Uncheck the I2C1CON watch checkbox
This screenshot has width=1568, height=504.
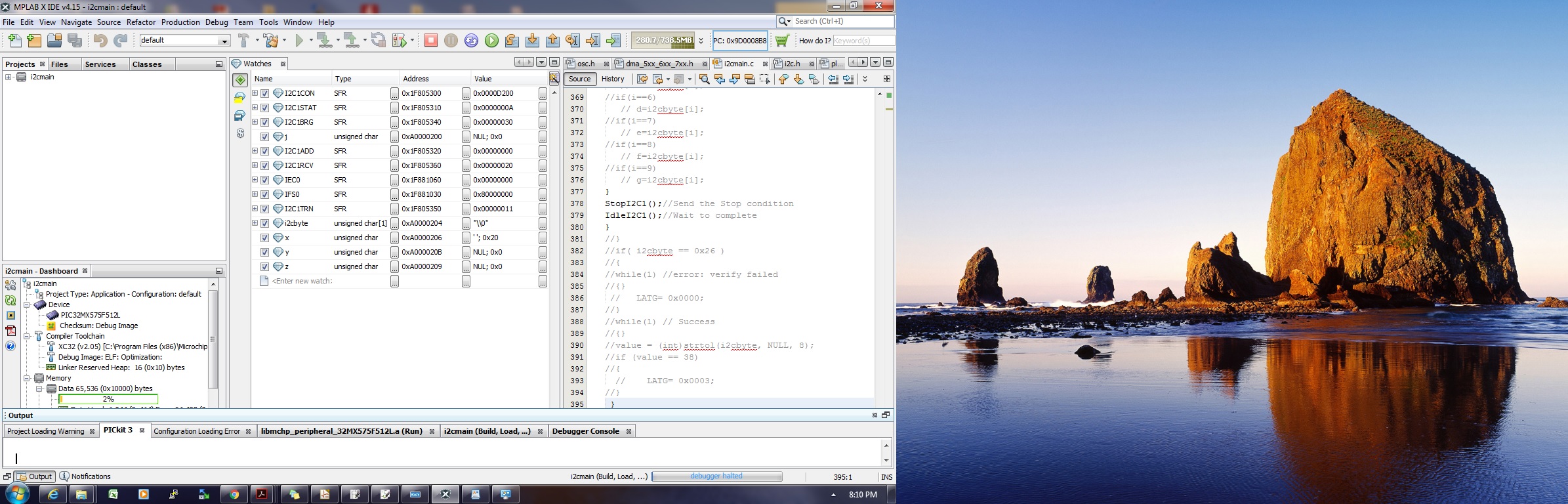point(264,93)
